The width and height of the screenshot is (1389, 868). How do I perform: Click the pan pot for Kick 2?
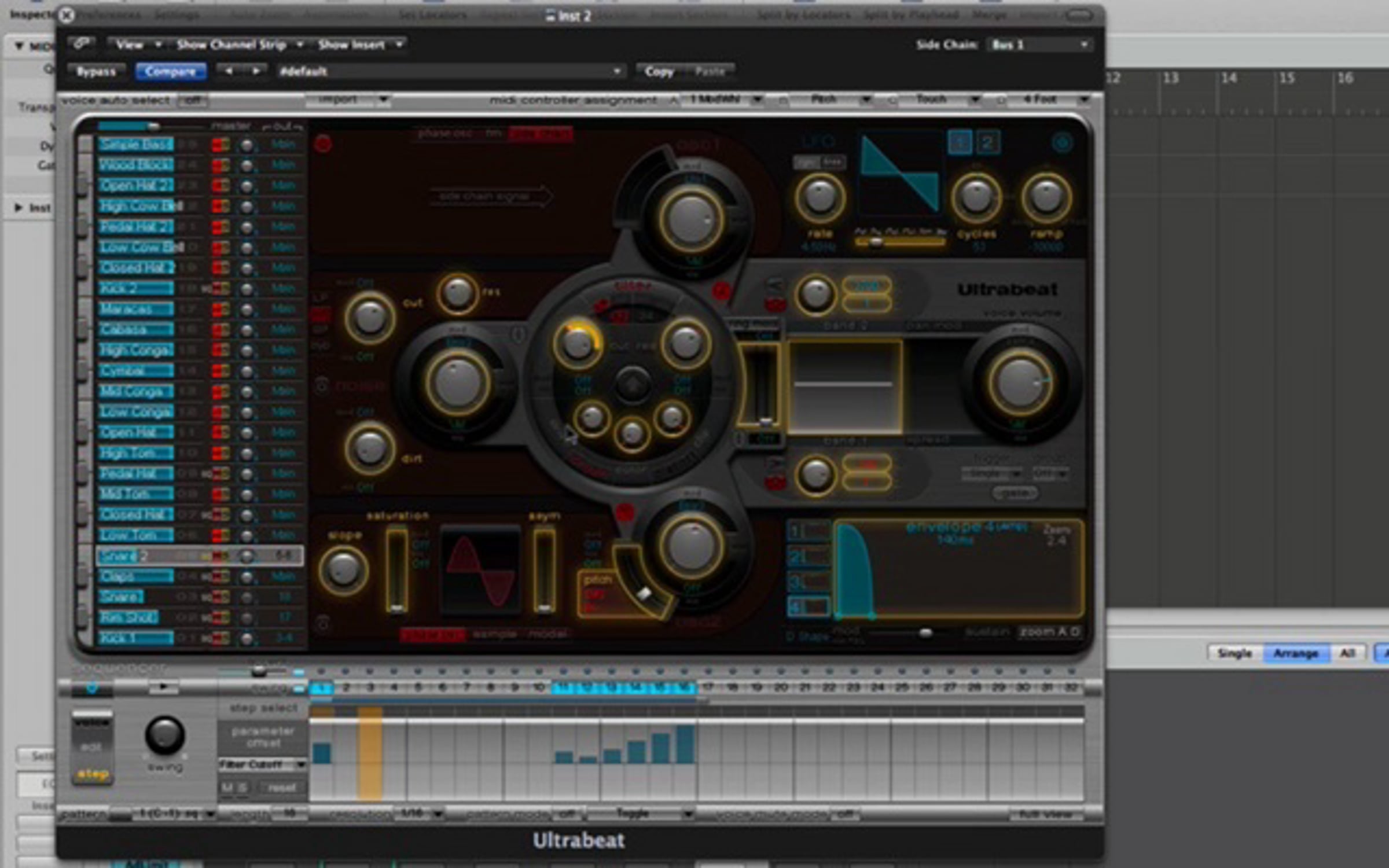click(x=247, y=288)
